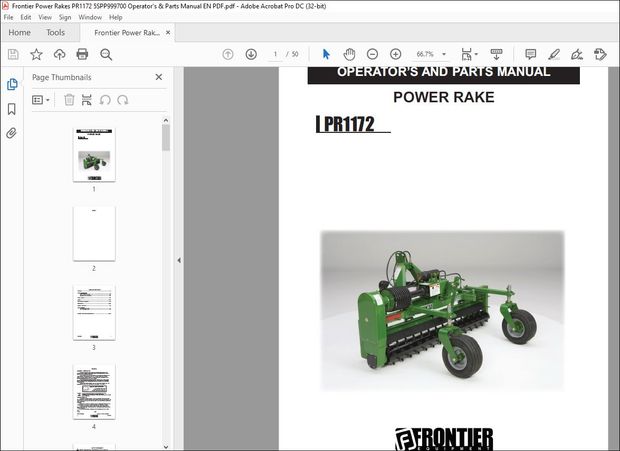
Task: Rotate page clockwise
Action: 123,100
